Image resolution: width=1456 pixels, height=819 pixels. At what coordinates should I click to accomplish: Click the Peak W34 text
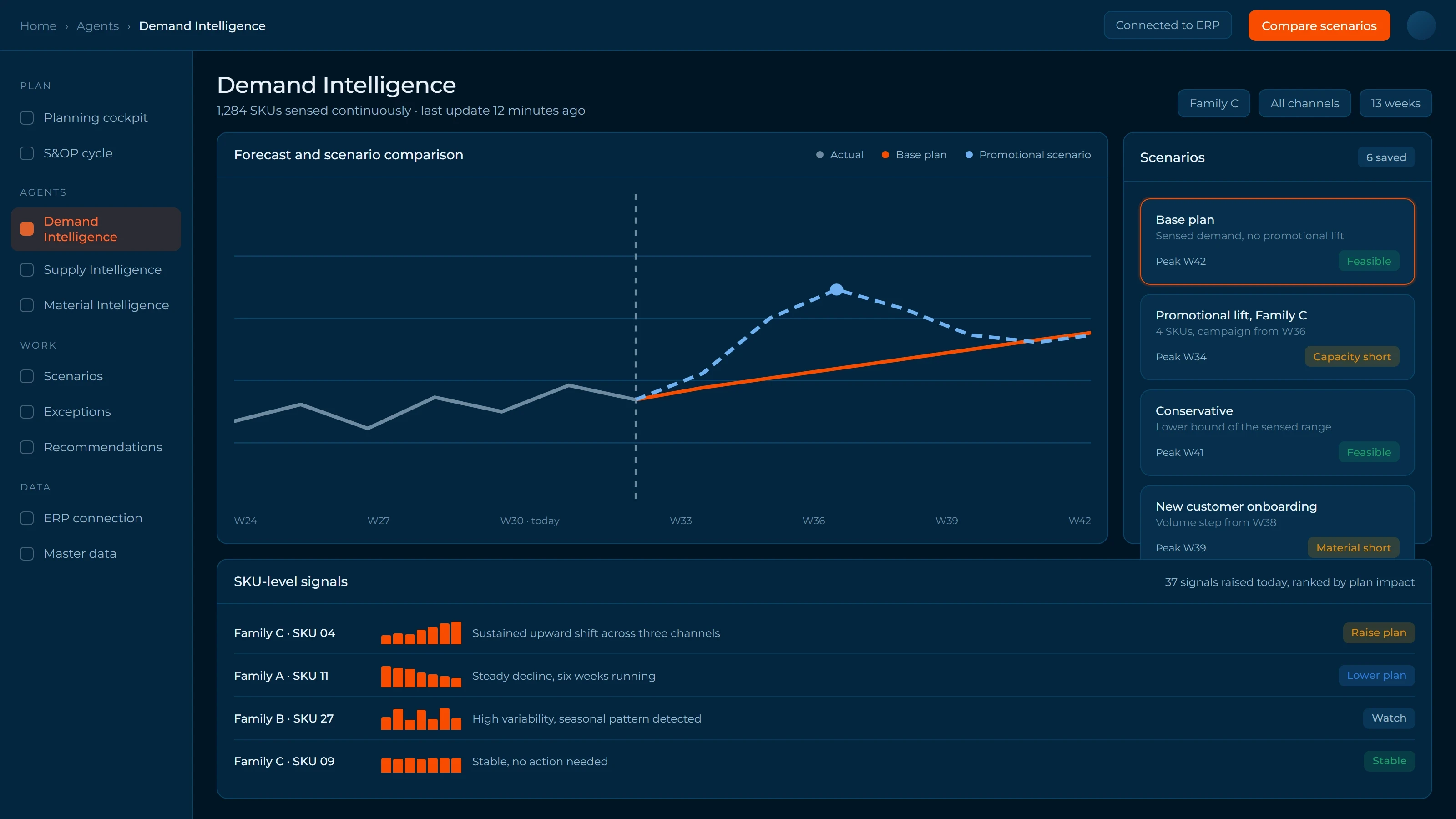(1181, 357)
